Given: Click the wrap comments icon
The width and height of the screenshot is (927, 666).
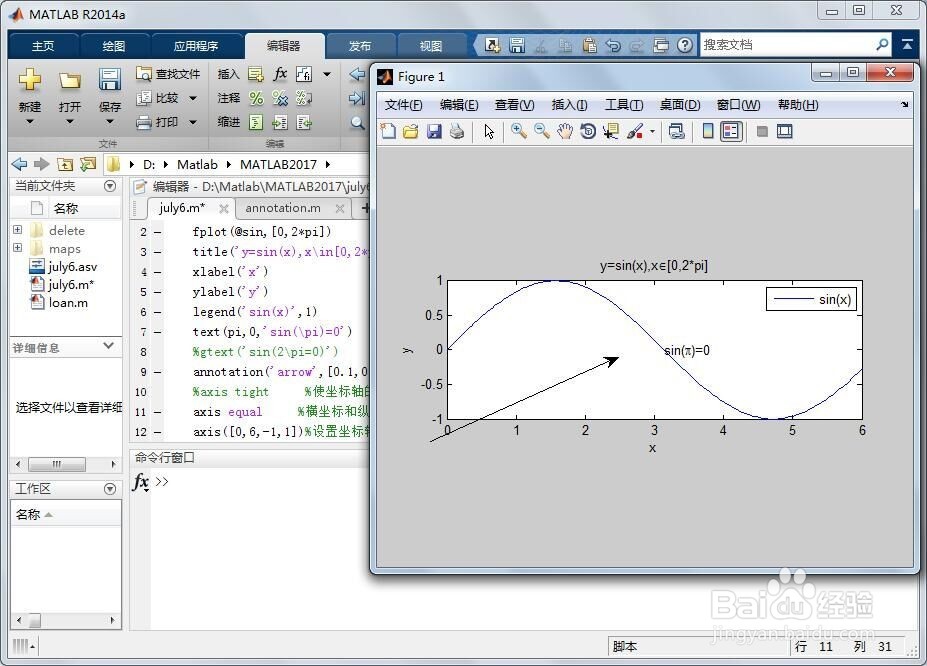Looking at the screenshot, I should [304, 98].
